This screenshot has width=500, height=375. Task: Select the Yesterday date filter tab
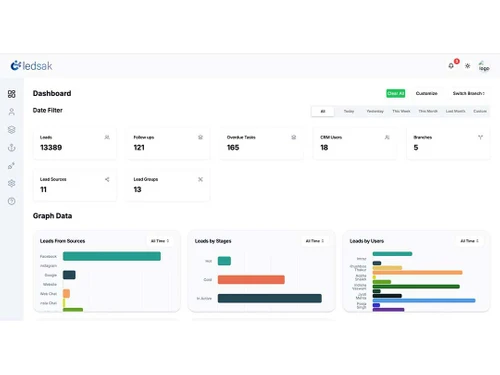tap(375, 111)
